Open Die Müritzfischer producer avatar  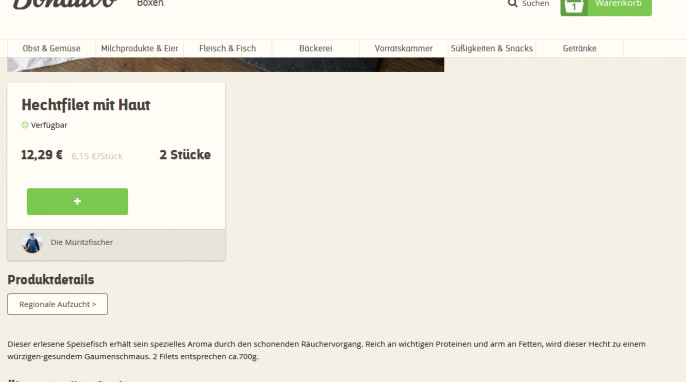[x=32, y=243]
